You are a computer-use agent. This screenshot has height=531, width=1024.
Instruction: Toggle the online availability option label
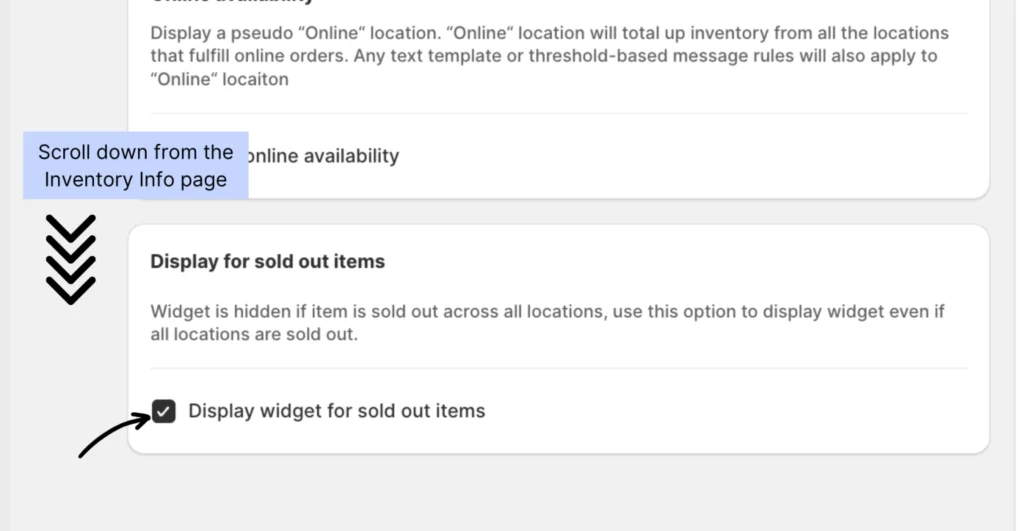[x=322, y=156]
